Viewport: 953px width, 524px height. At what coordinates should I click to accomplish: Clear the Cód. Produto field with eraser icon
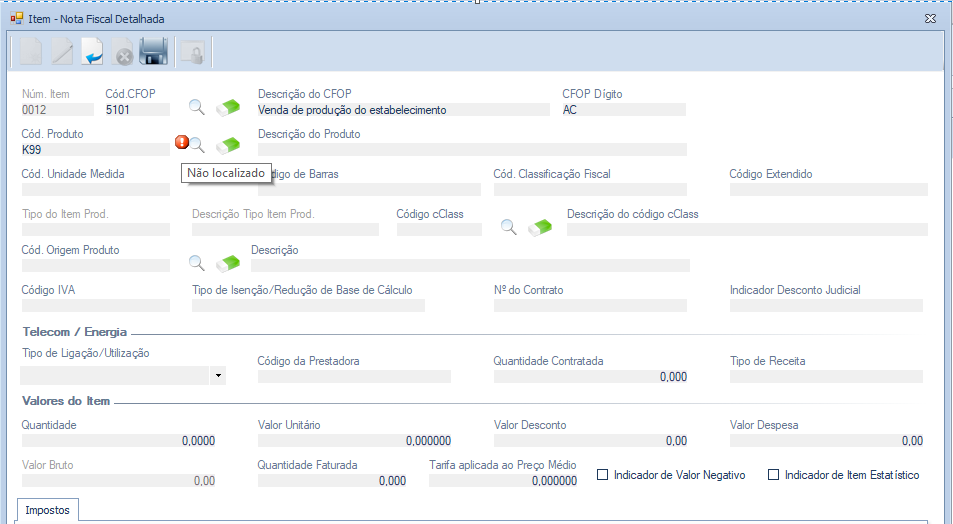[228, 145]
